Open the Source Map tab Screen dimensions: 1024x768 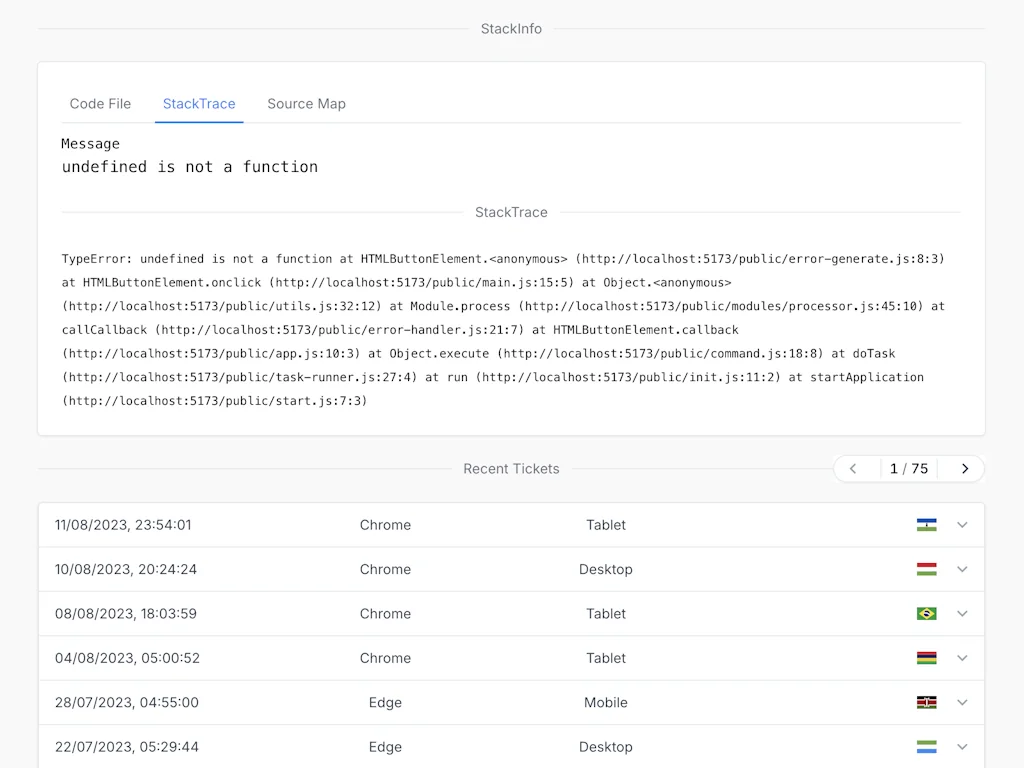pos(306,104)
